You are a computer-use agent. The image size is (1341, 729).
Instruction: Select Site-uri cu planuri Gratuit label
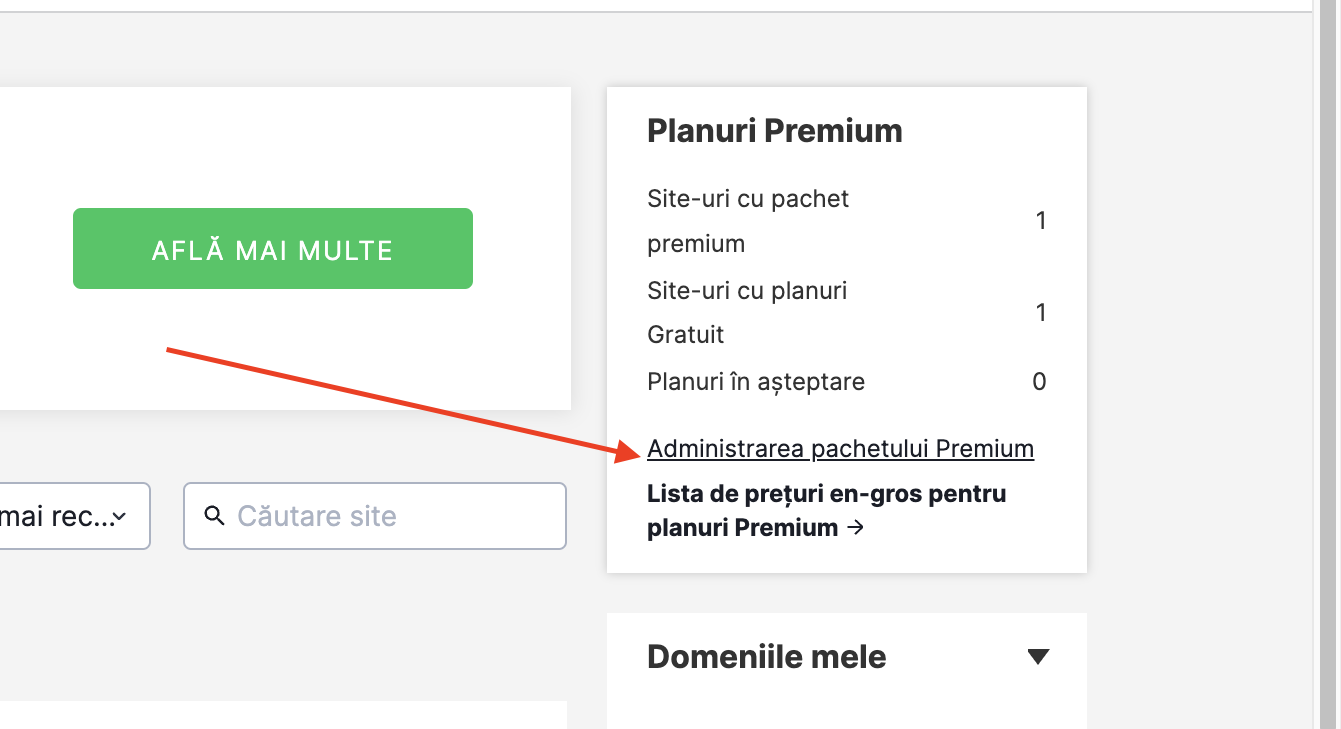pos(746,312)
